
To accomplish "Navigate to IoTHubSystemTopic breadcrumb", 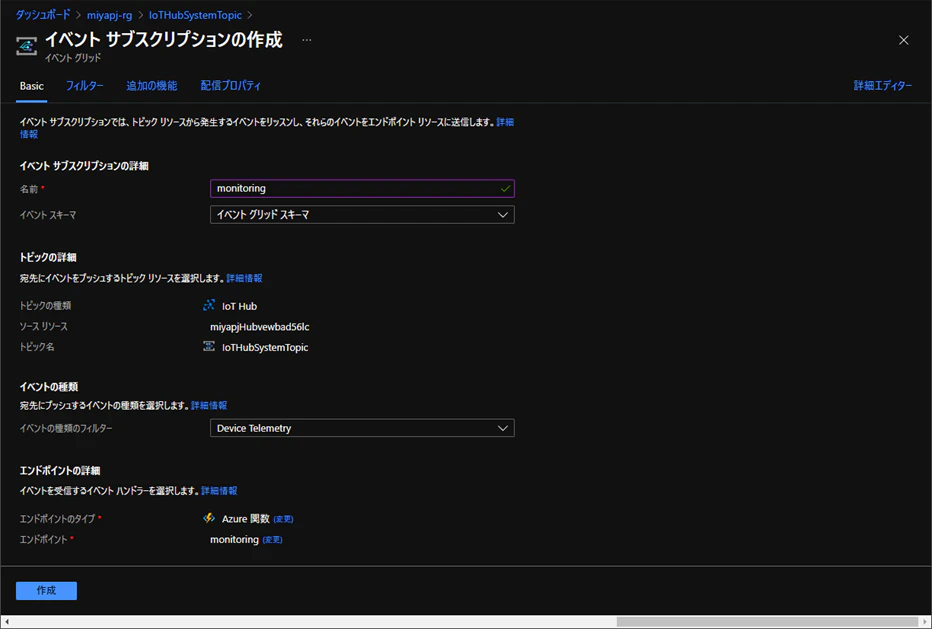I will 195,15.
